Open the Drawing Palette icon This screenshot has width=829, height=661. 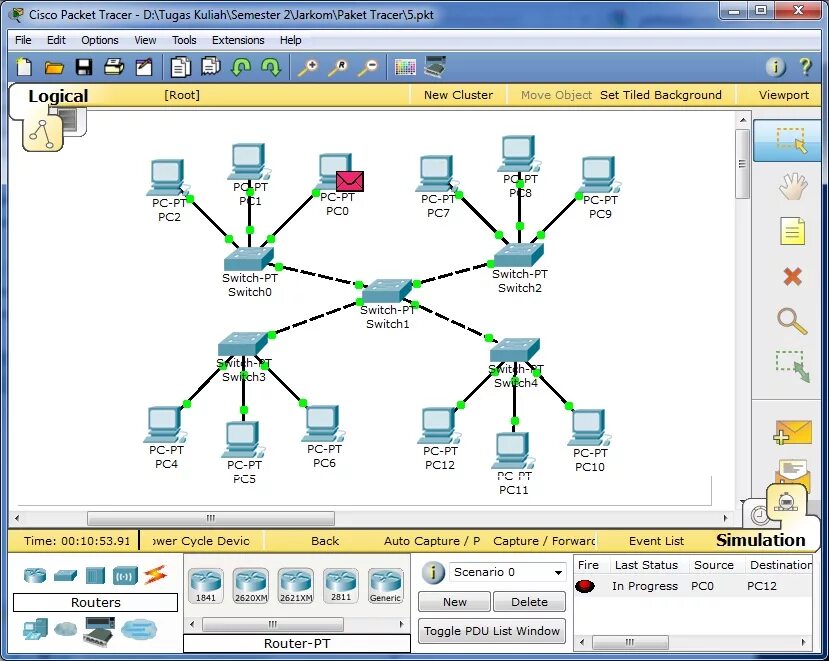[405, 67]
